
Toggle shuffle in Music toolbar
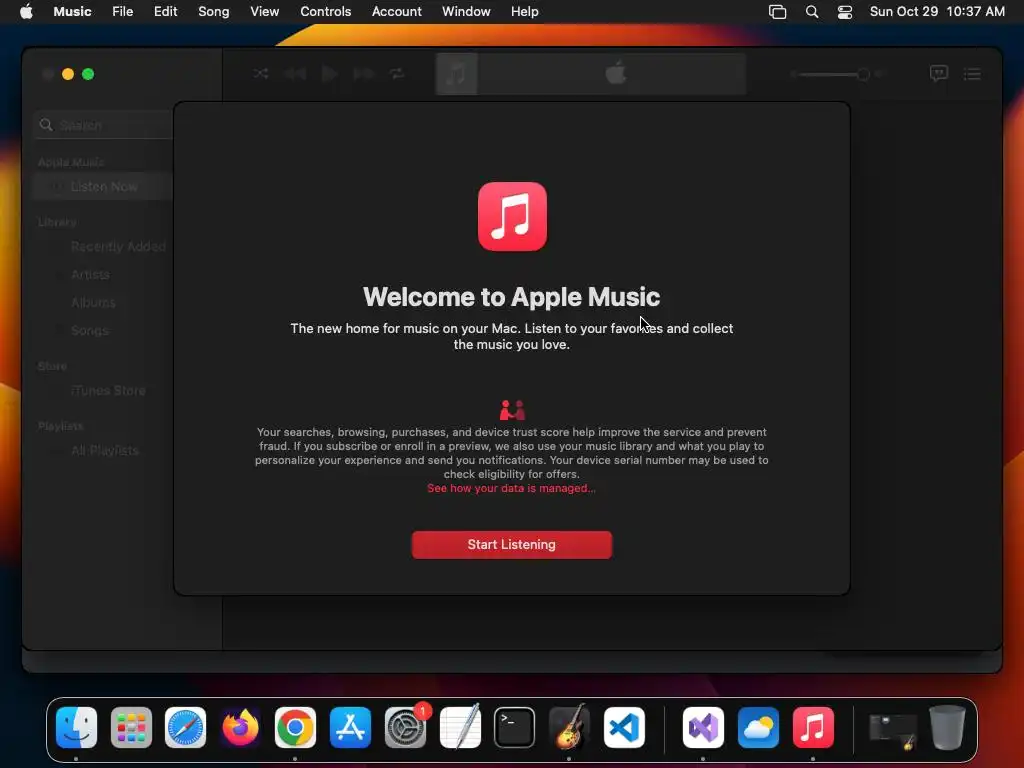click(x=261, y=74)
